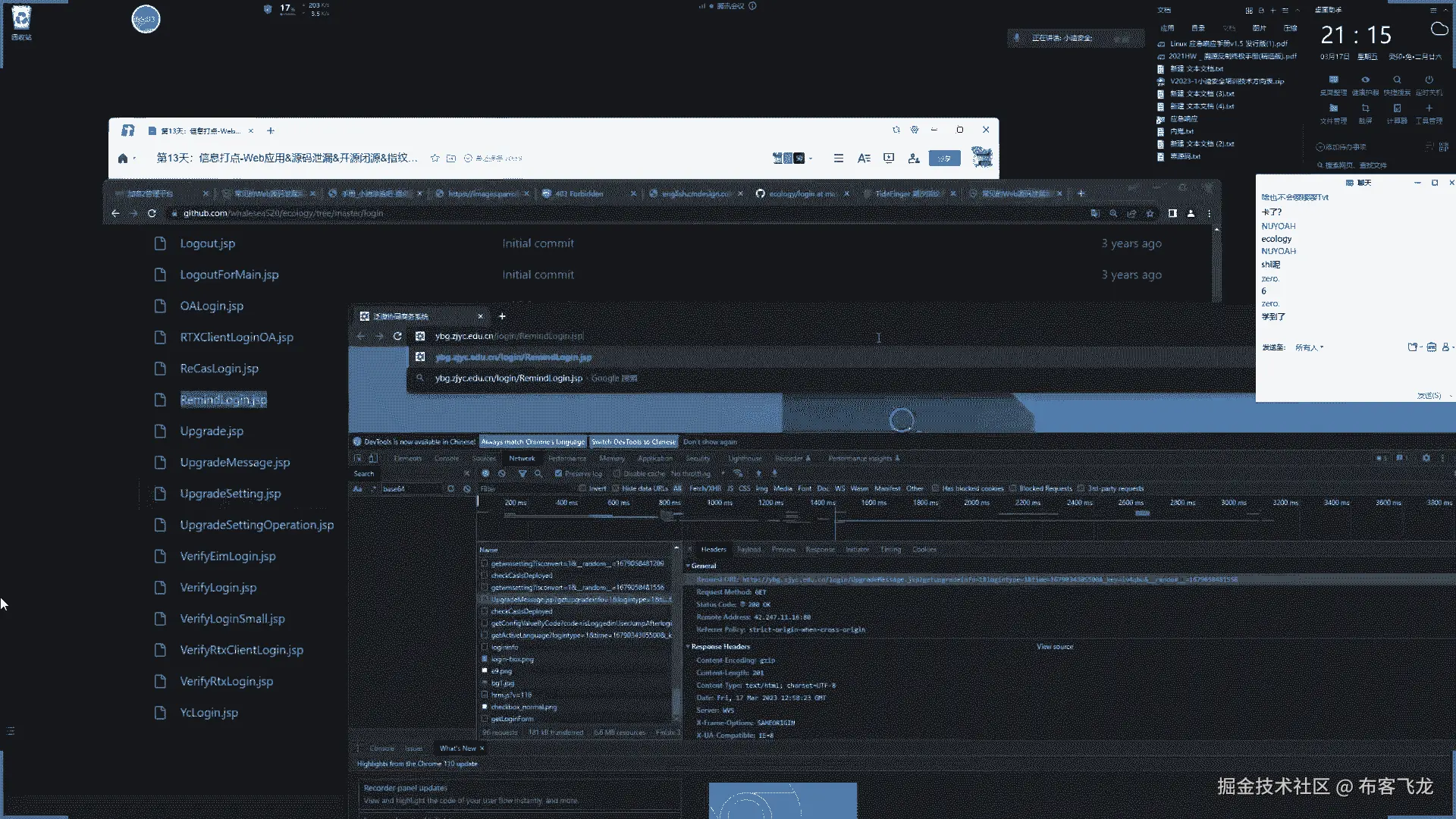Click the home icon in document toolbar

point(123,158)
